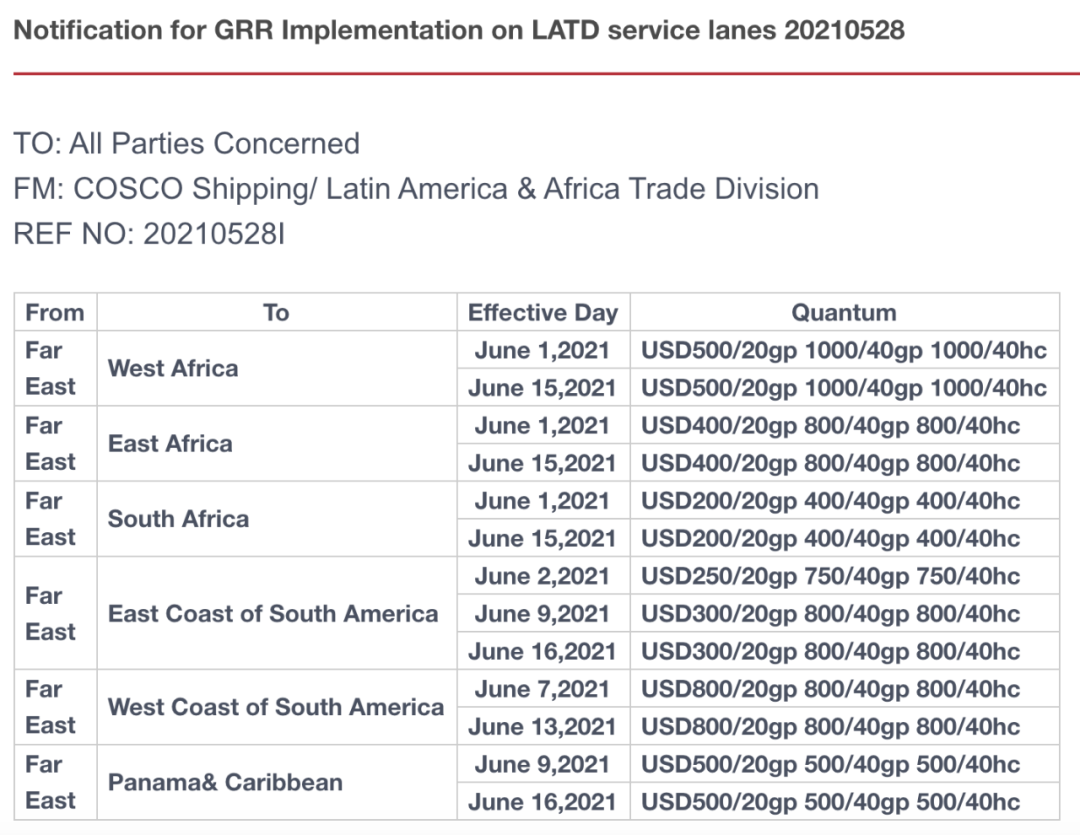Click the COSCO Shipping sender line
The width and height of the screenshot is (1080, 835).
tap(416, 189)
